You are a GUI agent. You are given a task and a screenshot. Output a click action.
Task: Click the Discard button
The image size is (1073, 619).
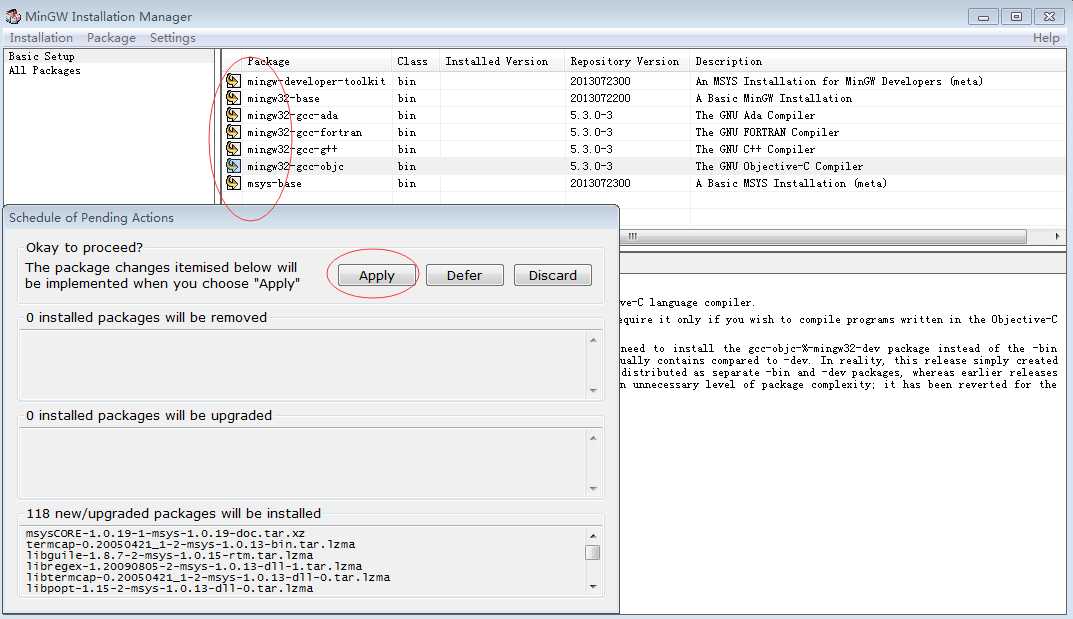pos(553,275)
